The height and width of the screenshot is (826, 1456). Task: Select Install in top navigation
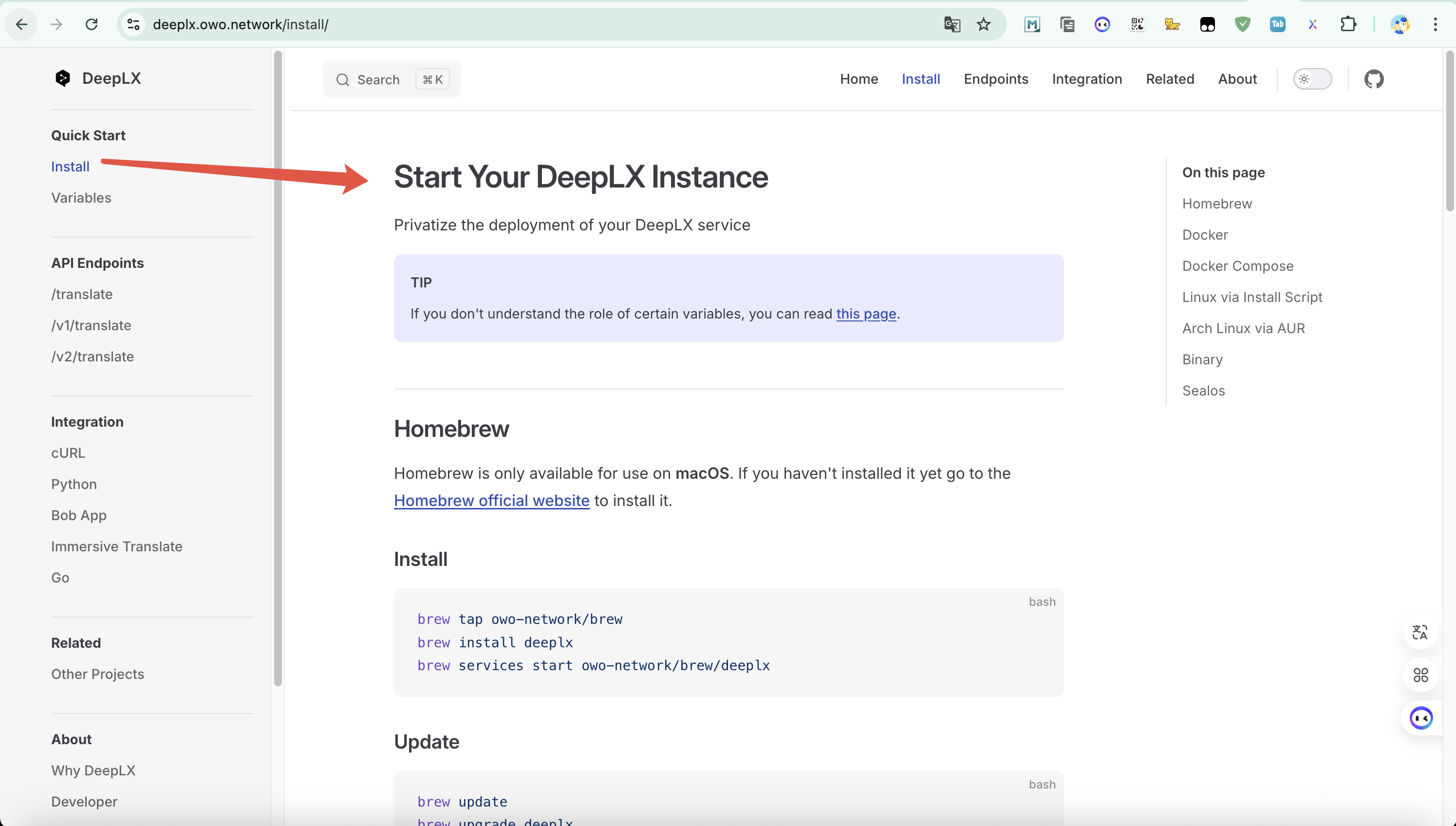(920, 79)
